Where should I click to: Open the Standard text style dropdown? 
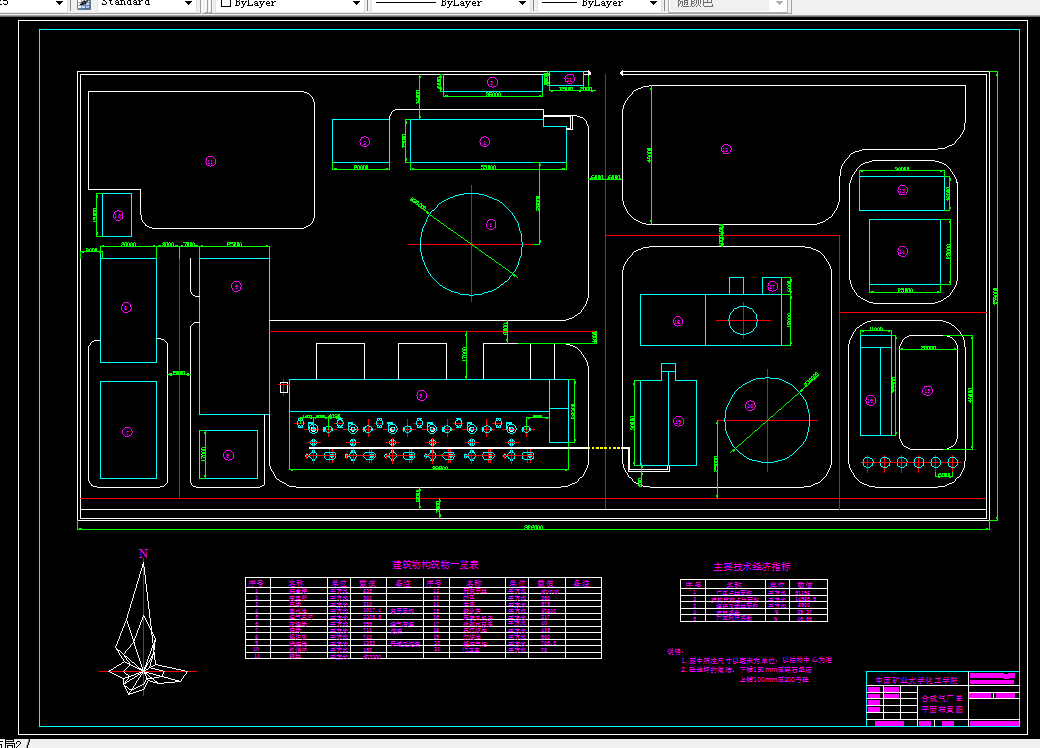pyautogui.click(x=145, y=4)
